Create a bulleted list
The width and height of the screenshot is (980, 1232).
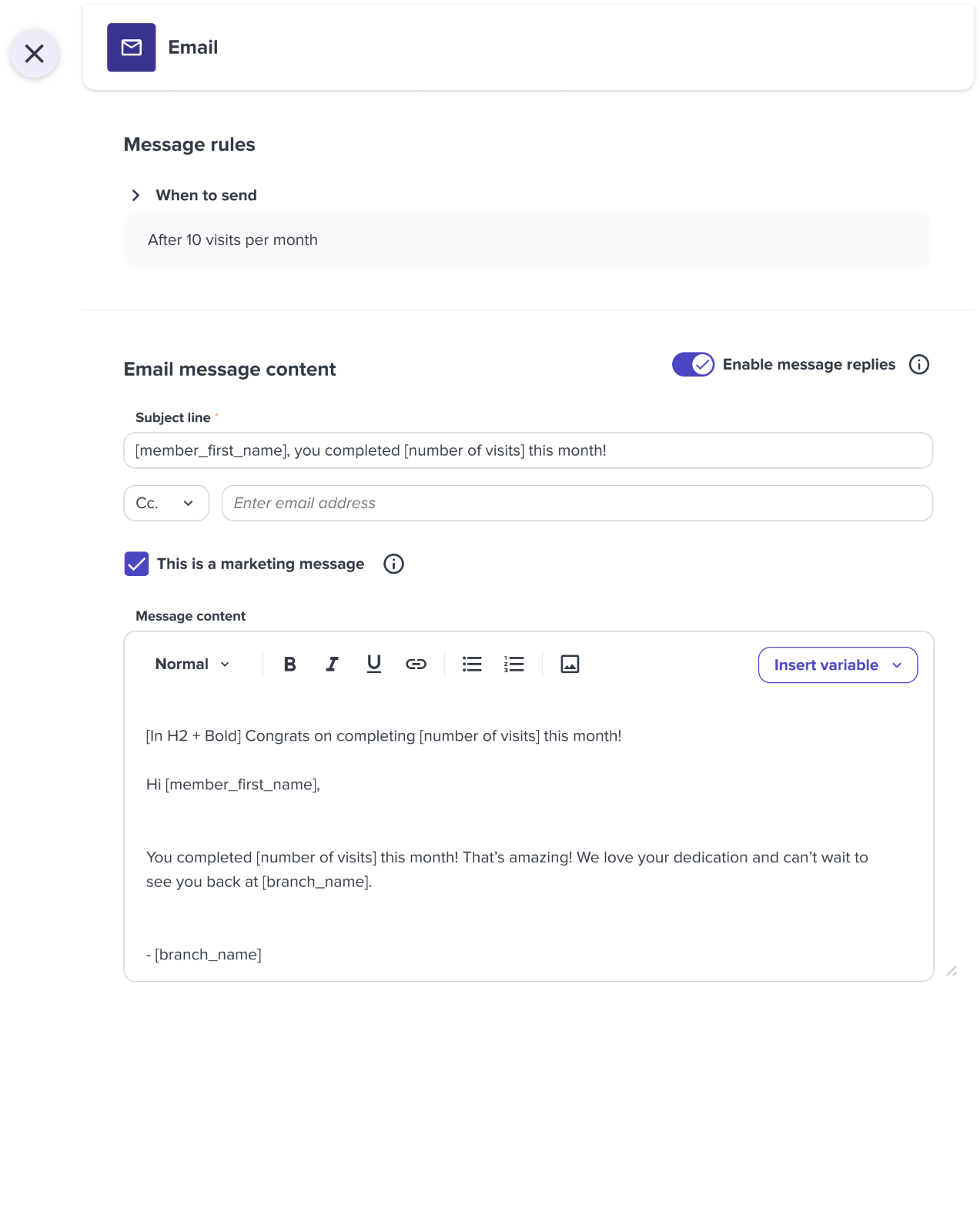pos(472,664)
